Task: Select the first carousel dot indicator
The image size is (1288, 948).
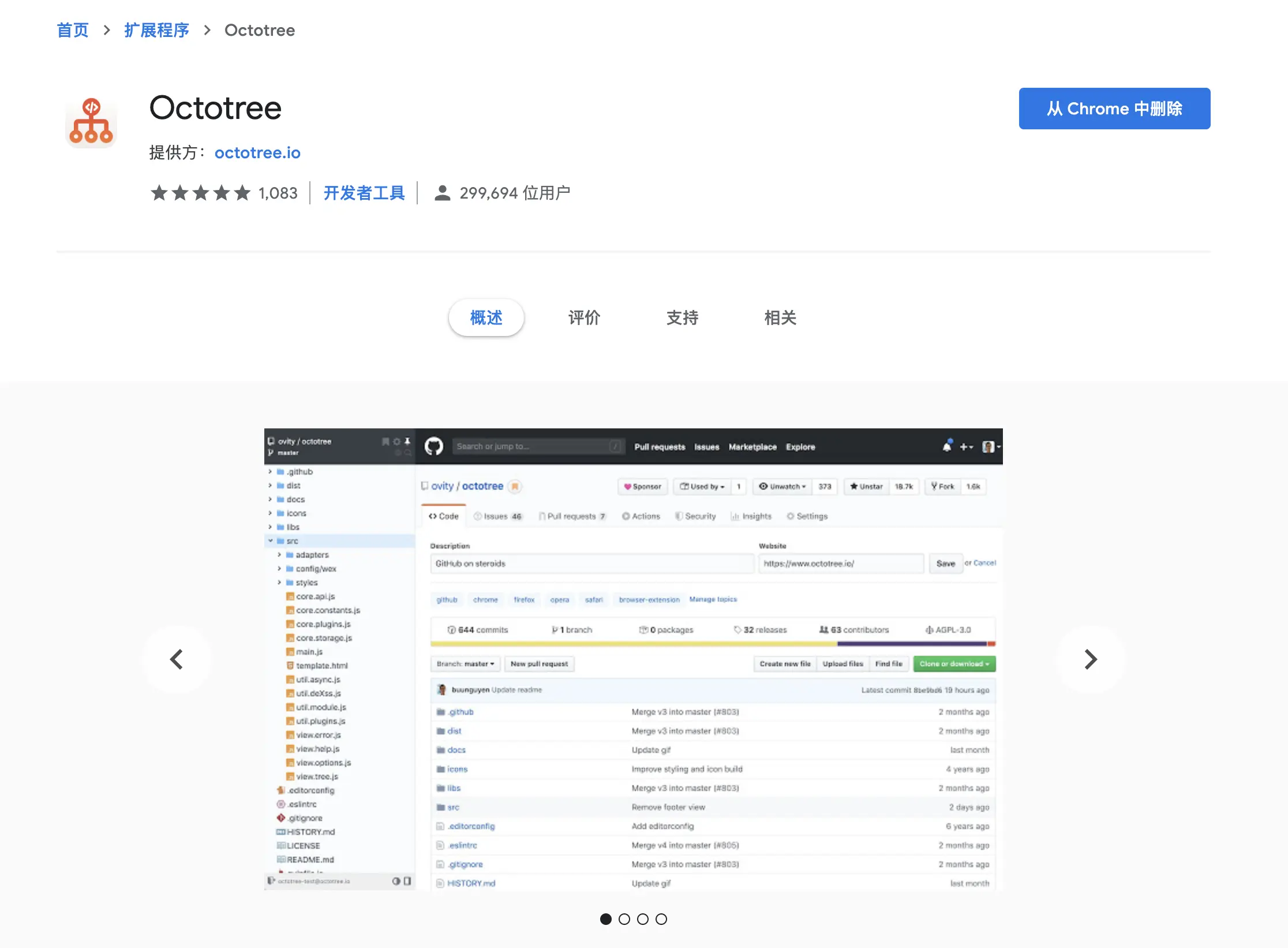Action: tap(605, 919)
